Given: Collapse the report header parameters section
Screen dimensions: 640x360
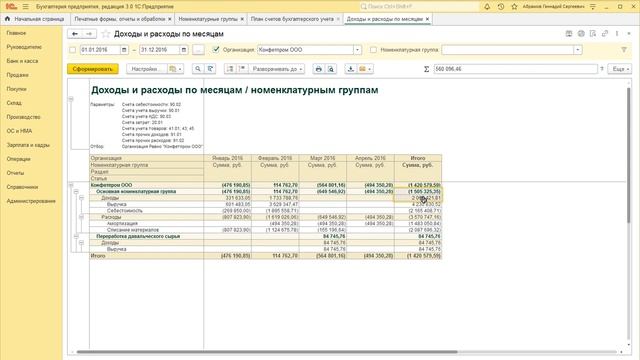Looking at the screenshot, I should (x=71, y=99).
